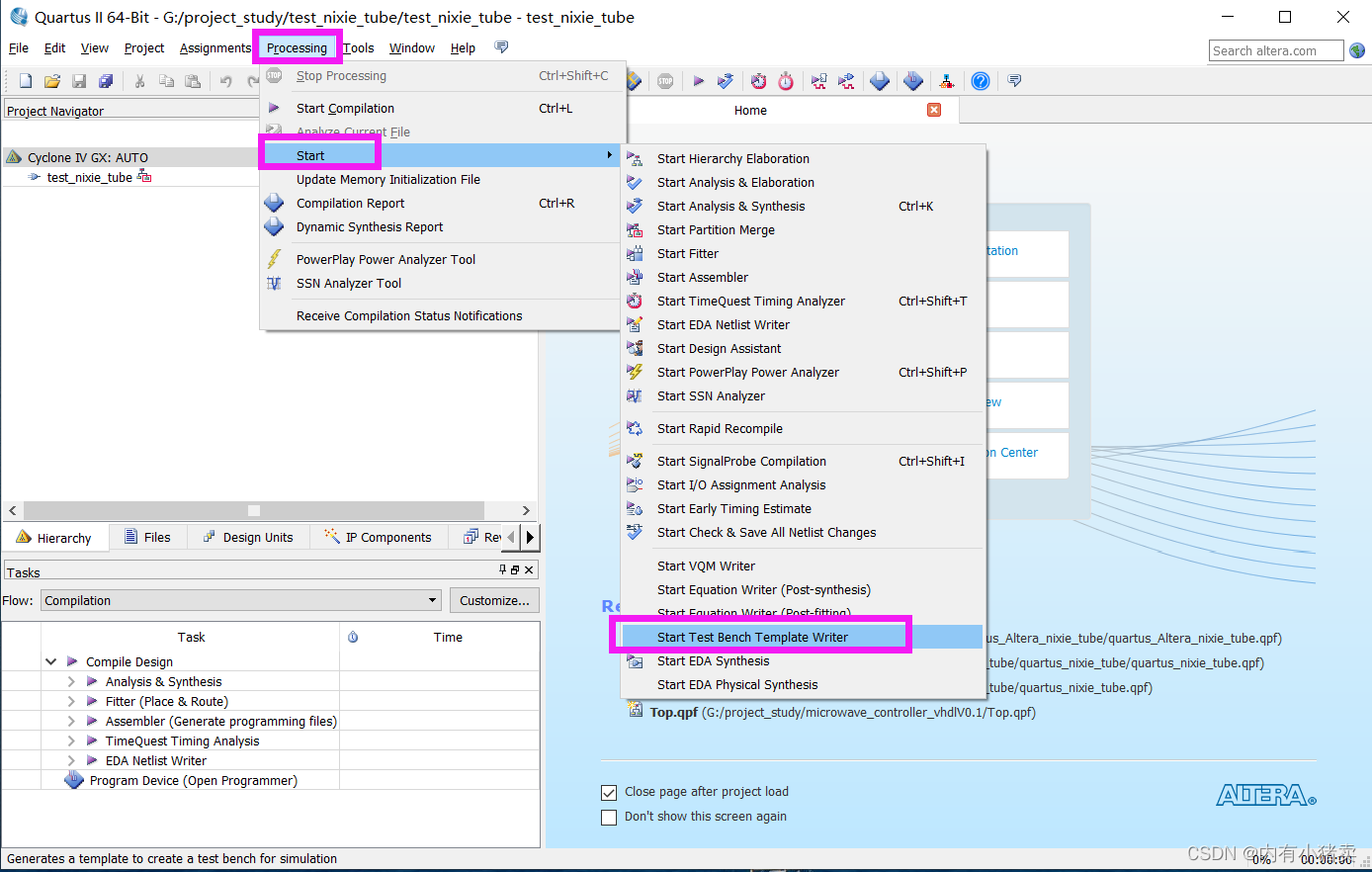Screen dimensions: 1372x872
Task: Click the Compilation Report toolbar icon
Action: tap(880, 81)
